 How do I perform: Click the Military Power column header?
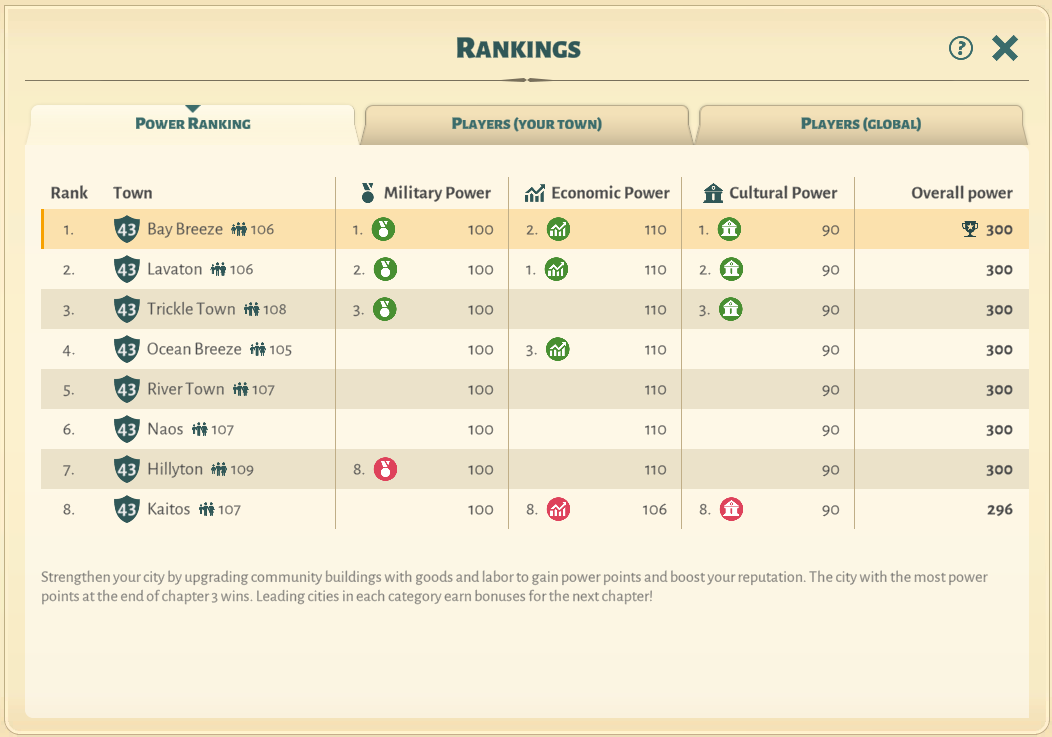(426, 193)
